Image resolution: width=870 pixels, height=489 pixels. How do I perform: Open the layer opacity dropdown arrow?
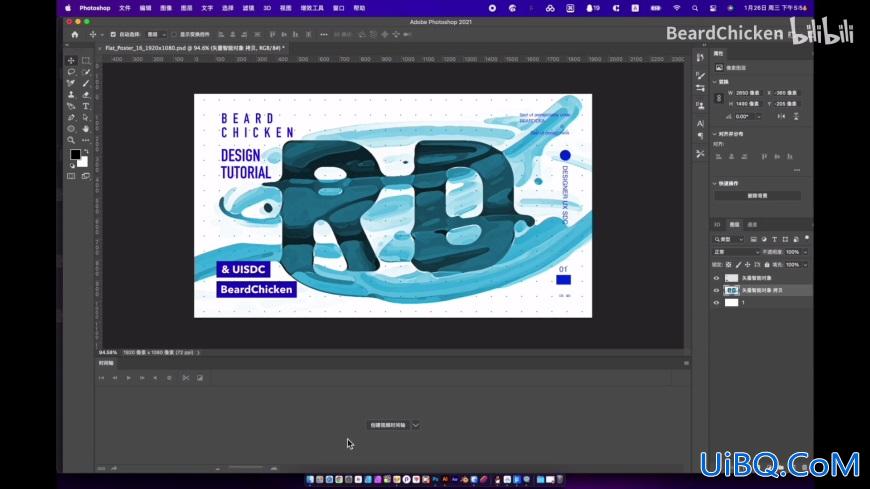point(805,252)
